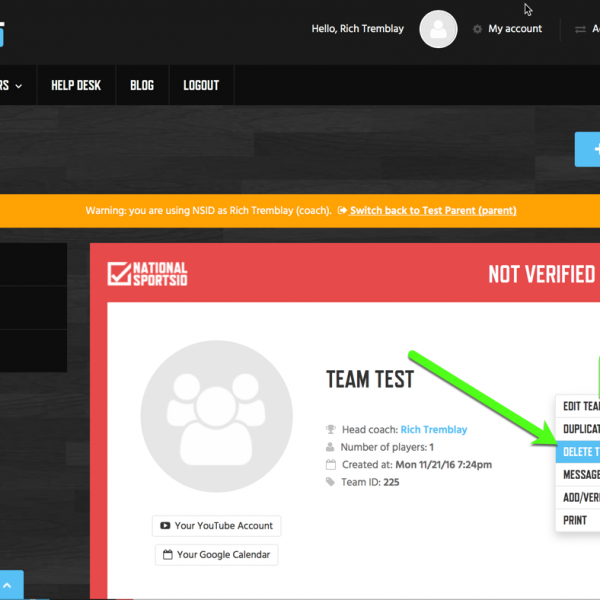Screen dimensions: 600x600
Task: Click the tag icon by Team ID
Action: 330,482
